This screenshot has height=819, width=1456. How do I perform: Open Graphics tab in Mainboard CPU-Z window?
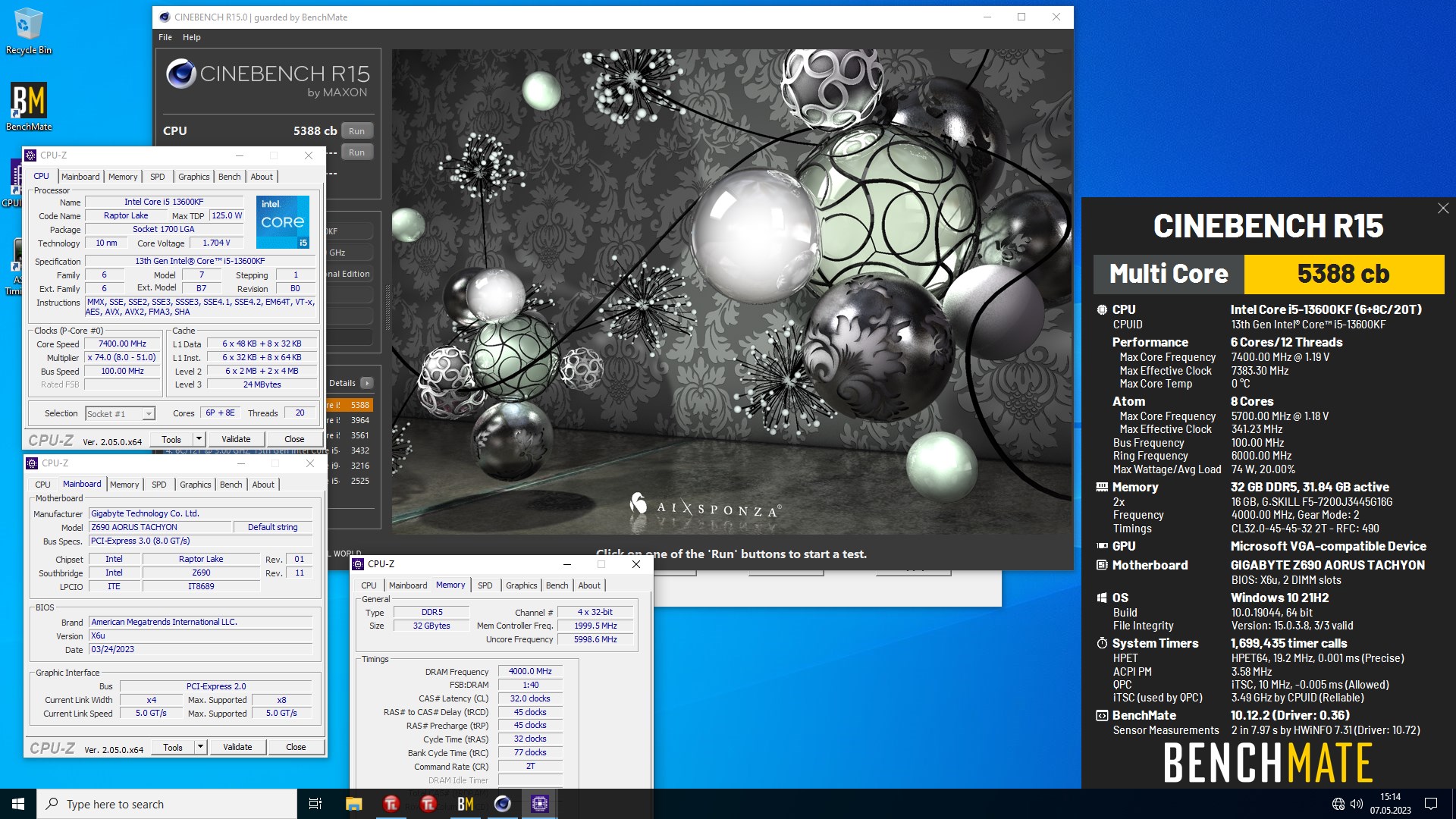196,485
